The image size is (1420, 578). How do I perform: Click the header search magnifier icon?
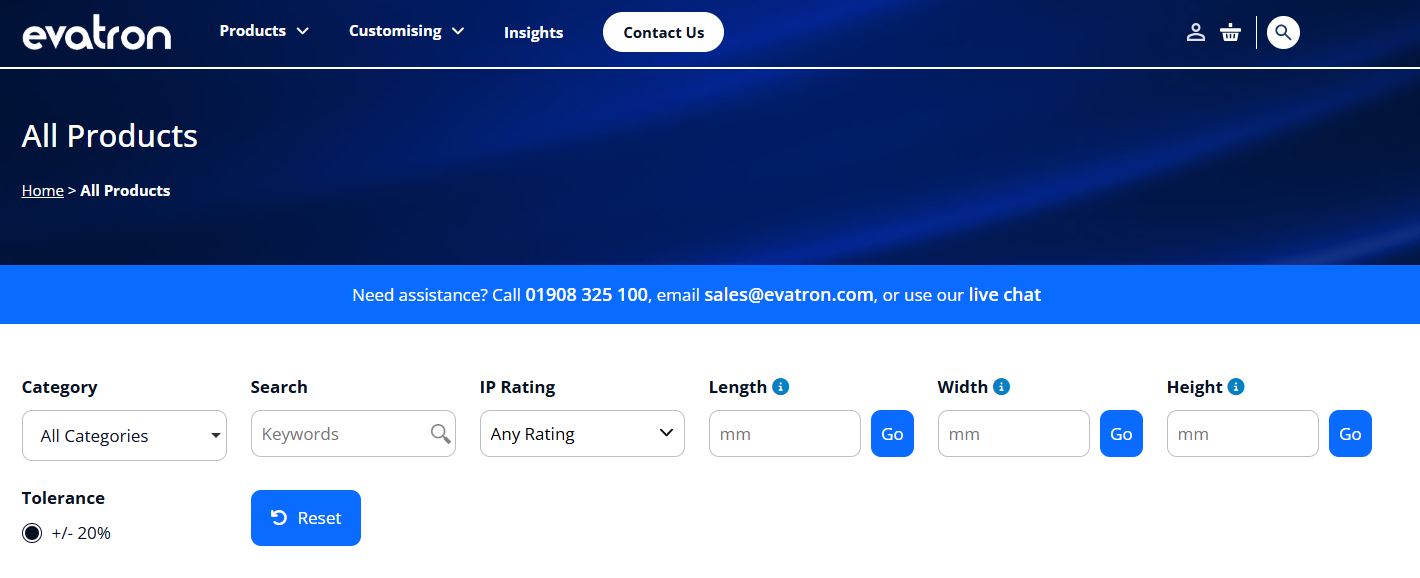coord(1283,32)
